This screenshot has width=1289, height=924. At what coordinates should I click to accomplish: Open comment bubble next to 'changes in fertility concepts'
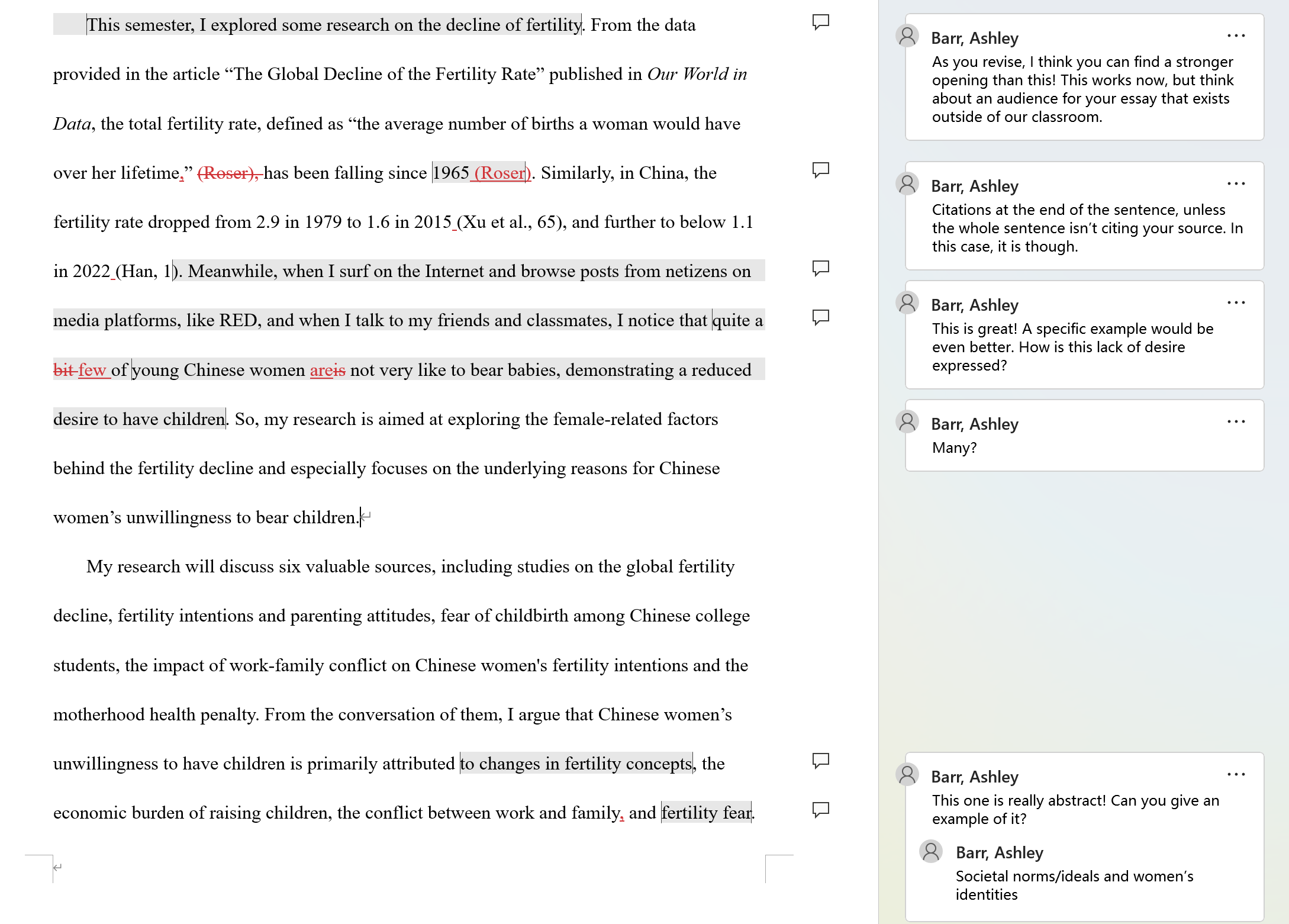tap(820, 761)
